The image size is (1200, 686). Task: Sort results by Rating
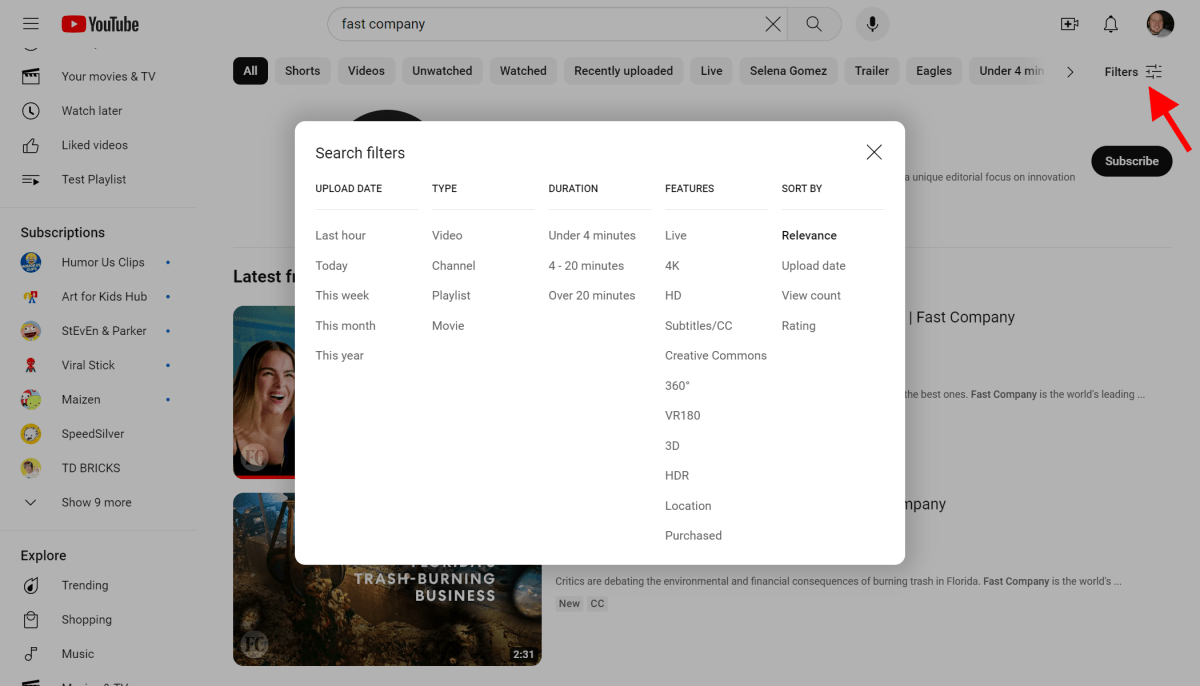coord(799,326)
